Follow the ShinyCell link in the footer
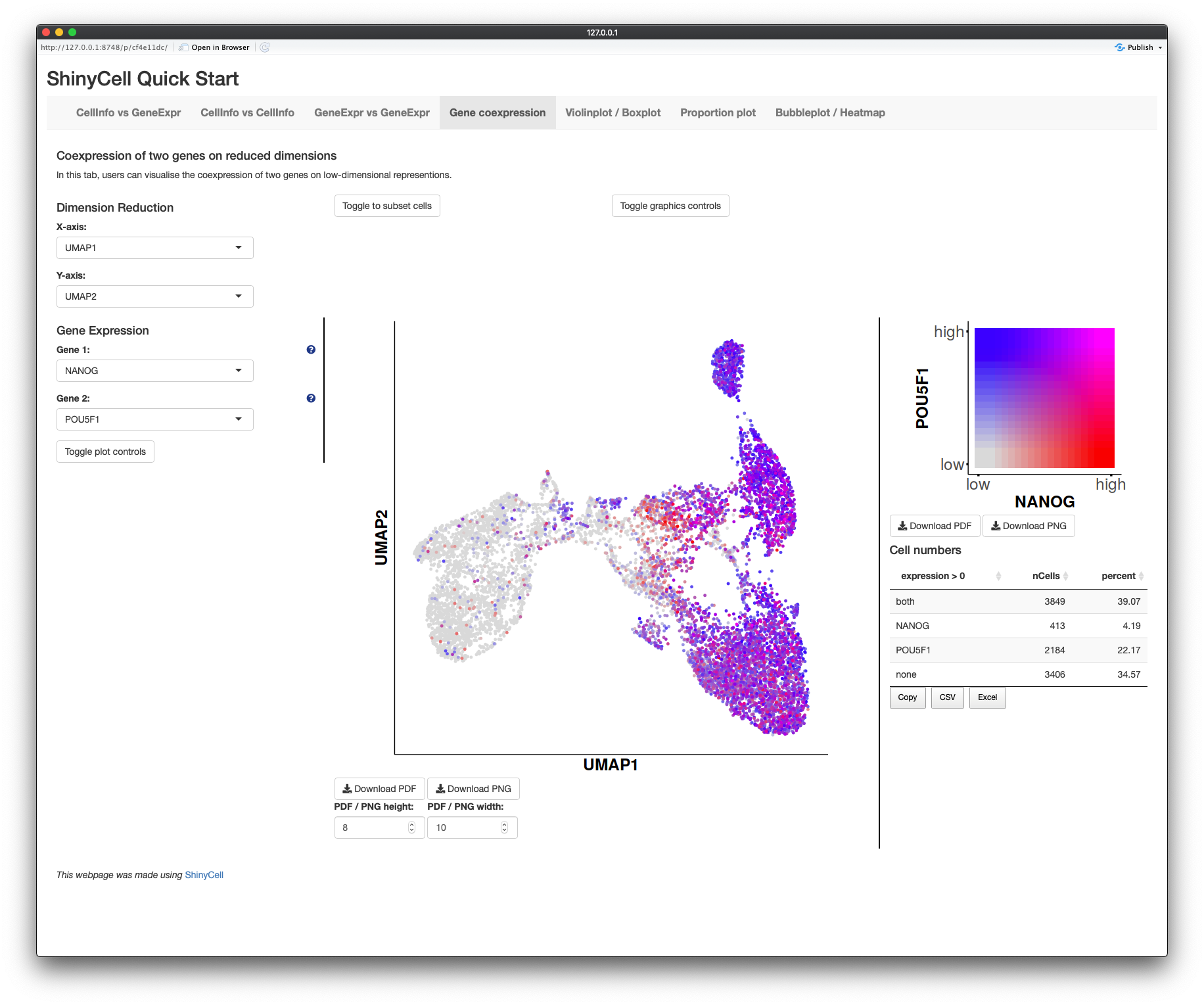The height and width of the screenshot is (1005, 1204). (x=204, y=875)
